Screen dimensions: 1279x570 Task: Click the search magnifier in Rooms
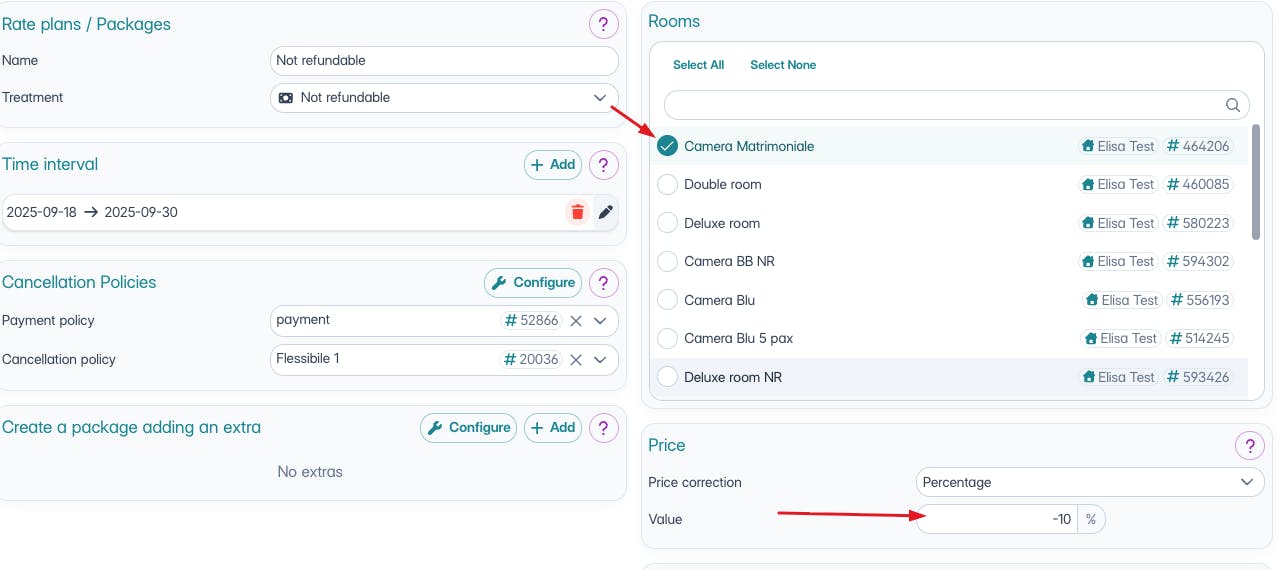(1234, 105)
